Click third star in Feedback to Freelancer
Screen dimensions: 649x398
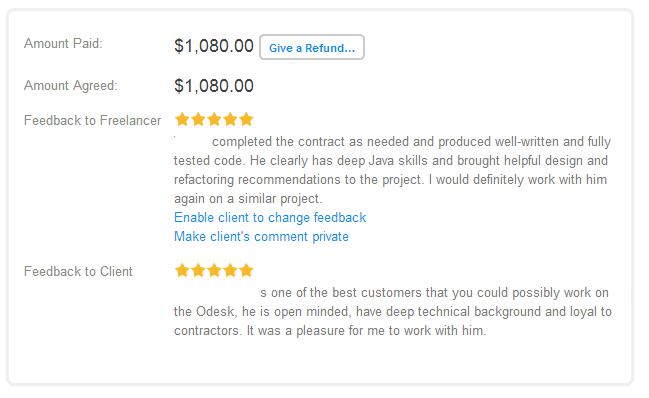coord(214,120)
